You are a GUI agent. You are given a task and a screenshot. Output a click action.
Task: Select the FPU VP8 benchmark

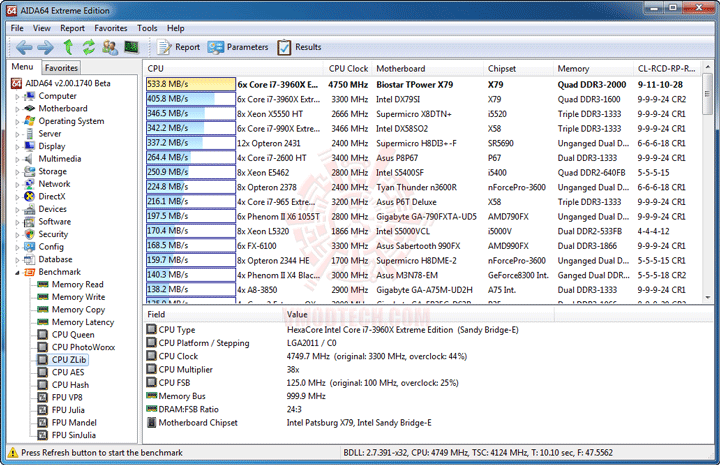pos(60,397)
